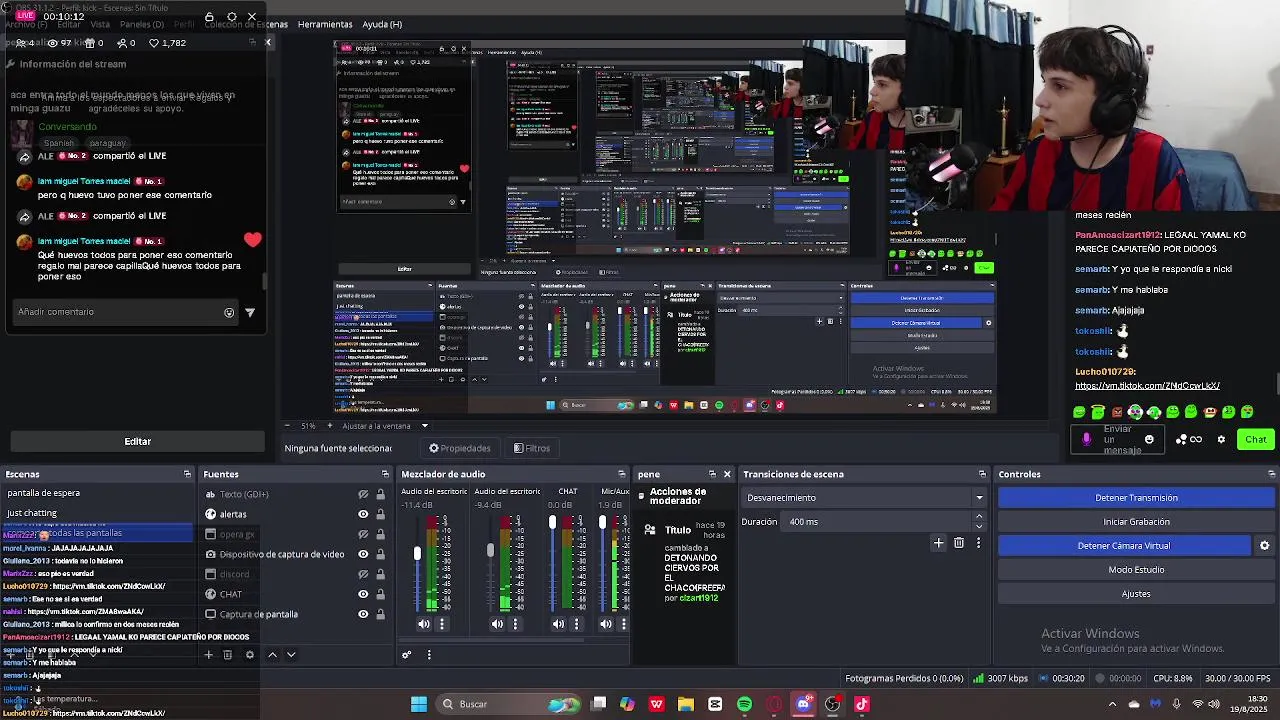Open the Ajustar a la ventana scaling dropdown

pos(385,426)
